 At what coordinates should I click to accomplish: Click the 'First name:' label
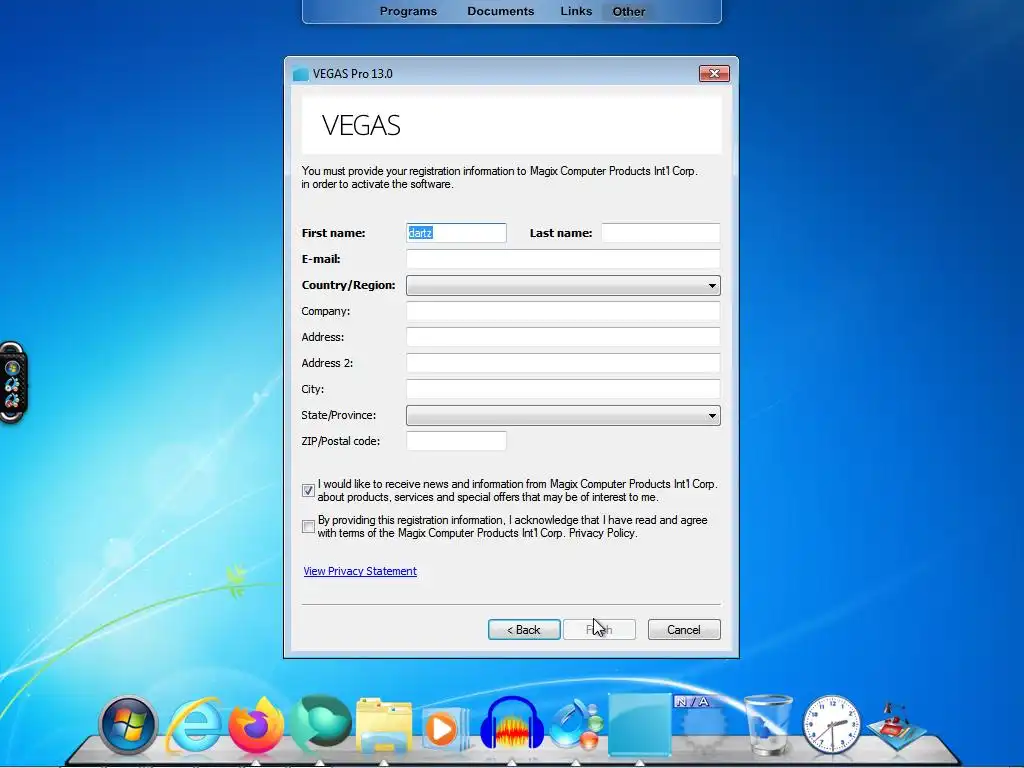[333, 233]
